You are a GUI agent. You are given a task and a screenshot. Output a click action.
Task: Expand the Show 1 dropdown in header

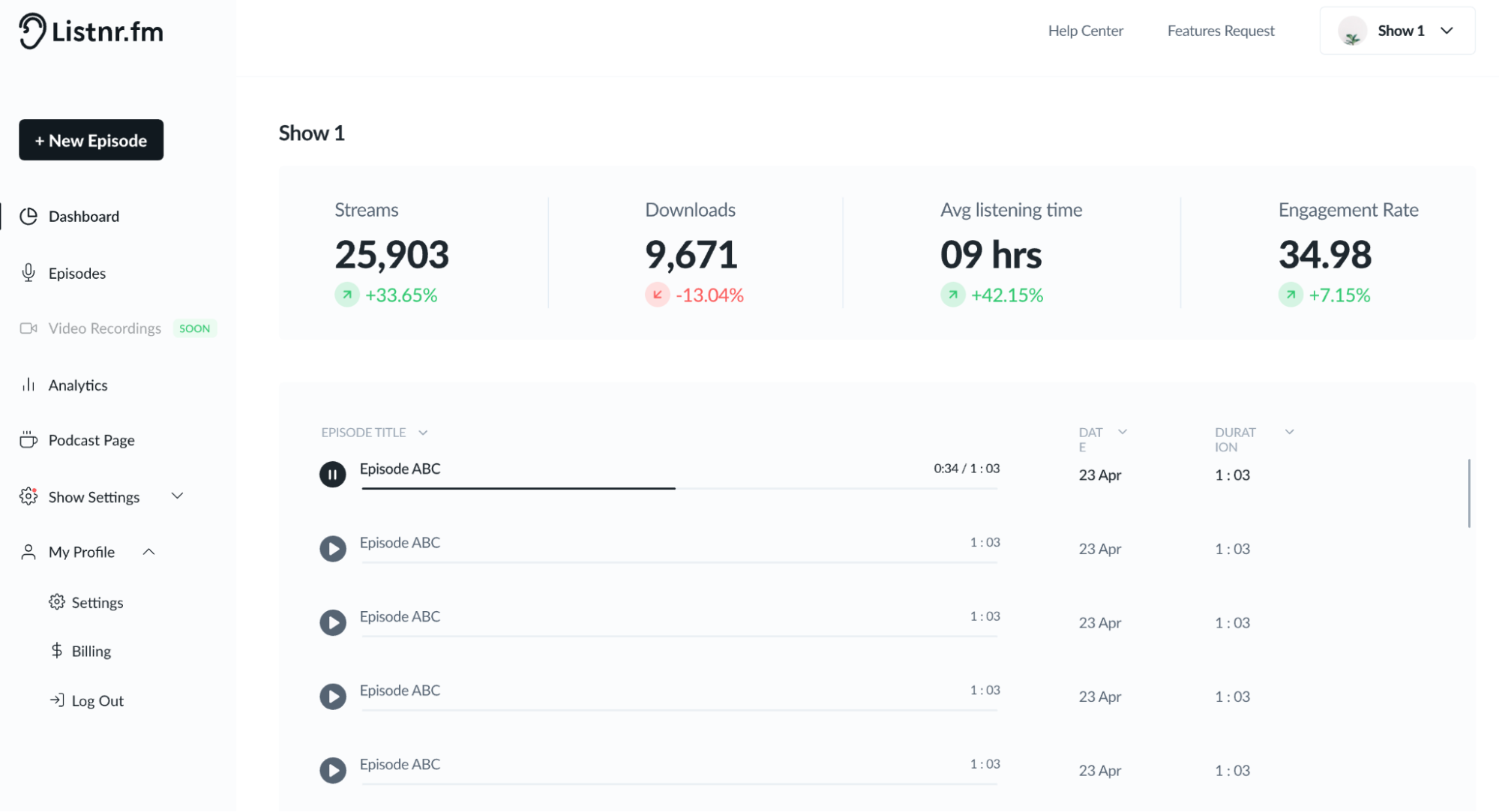[x=1447, y=31]
